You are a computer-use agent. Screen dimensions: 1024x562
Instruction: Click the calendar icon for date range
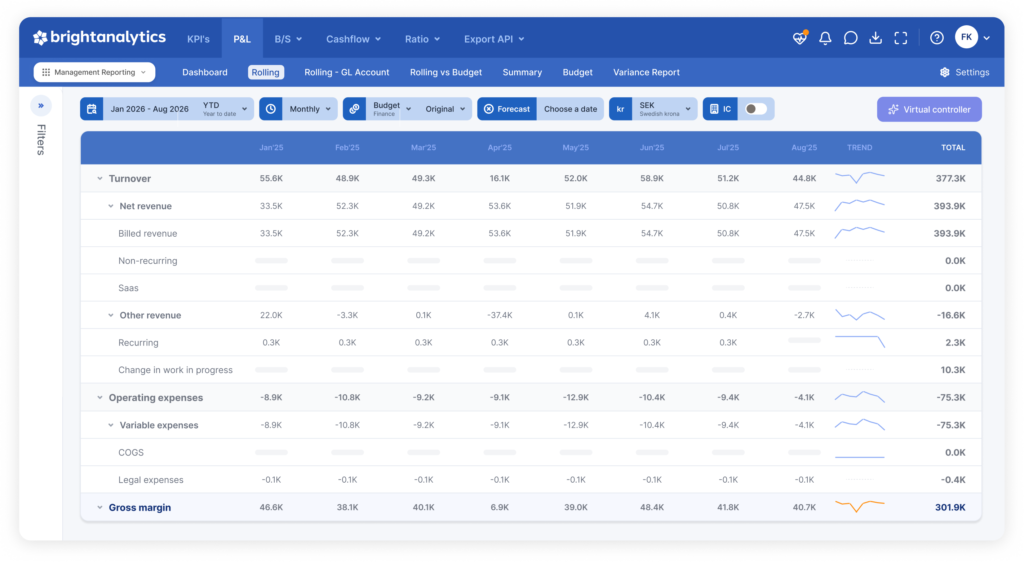click(92, 109)
